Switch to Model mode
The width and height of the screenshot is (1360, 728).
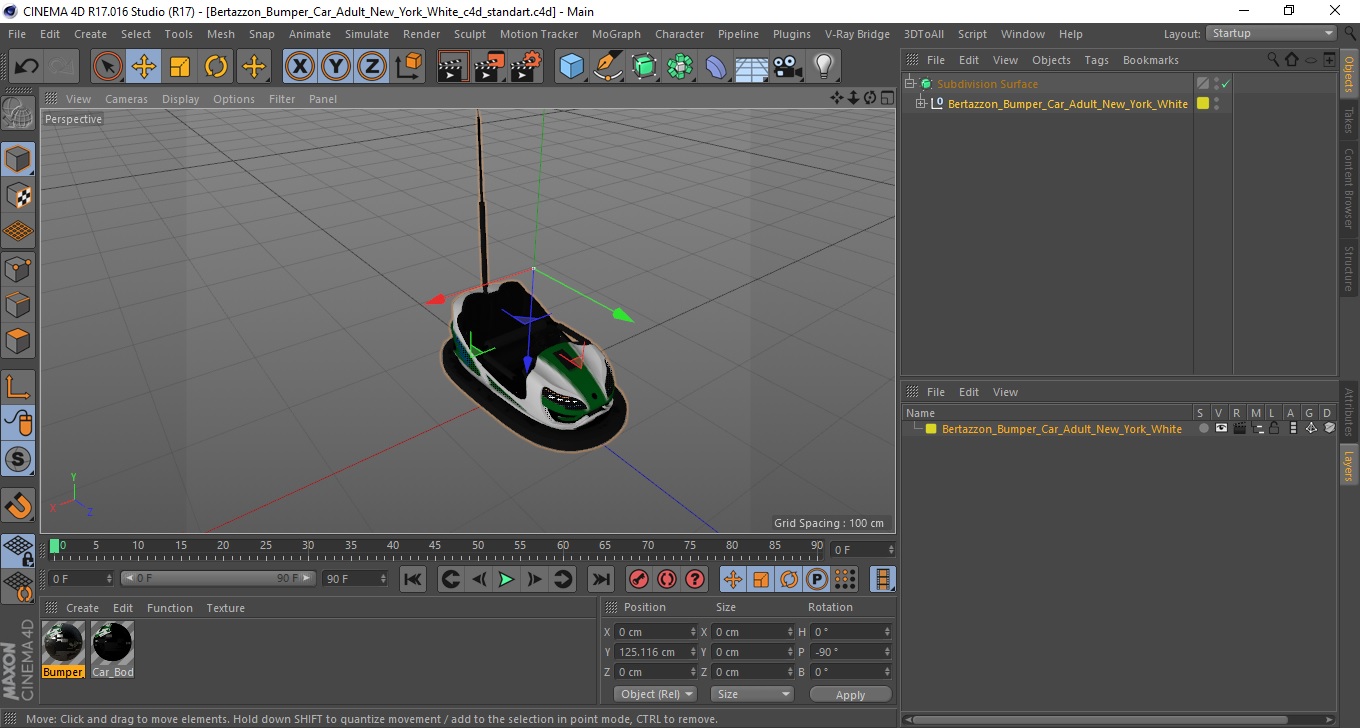click(18, 159)
